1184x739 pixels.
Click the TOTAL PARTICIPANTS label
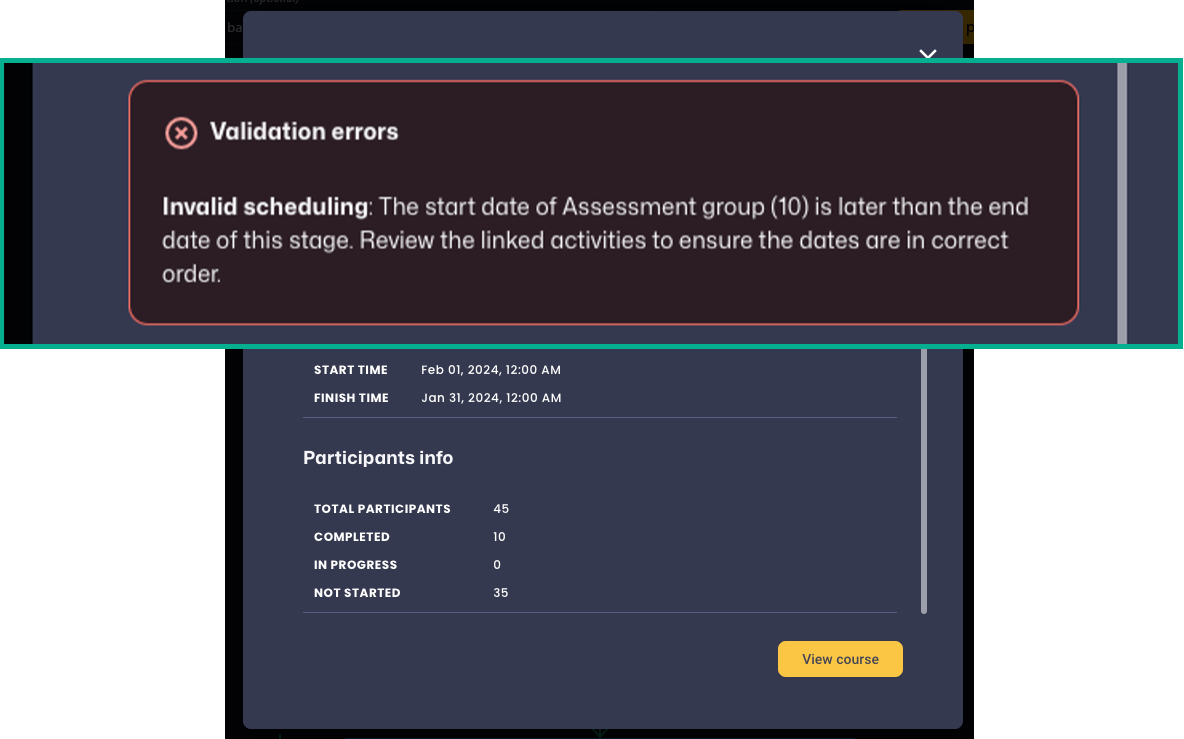(x=382, y=509)
